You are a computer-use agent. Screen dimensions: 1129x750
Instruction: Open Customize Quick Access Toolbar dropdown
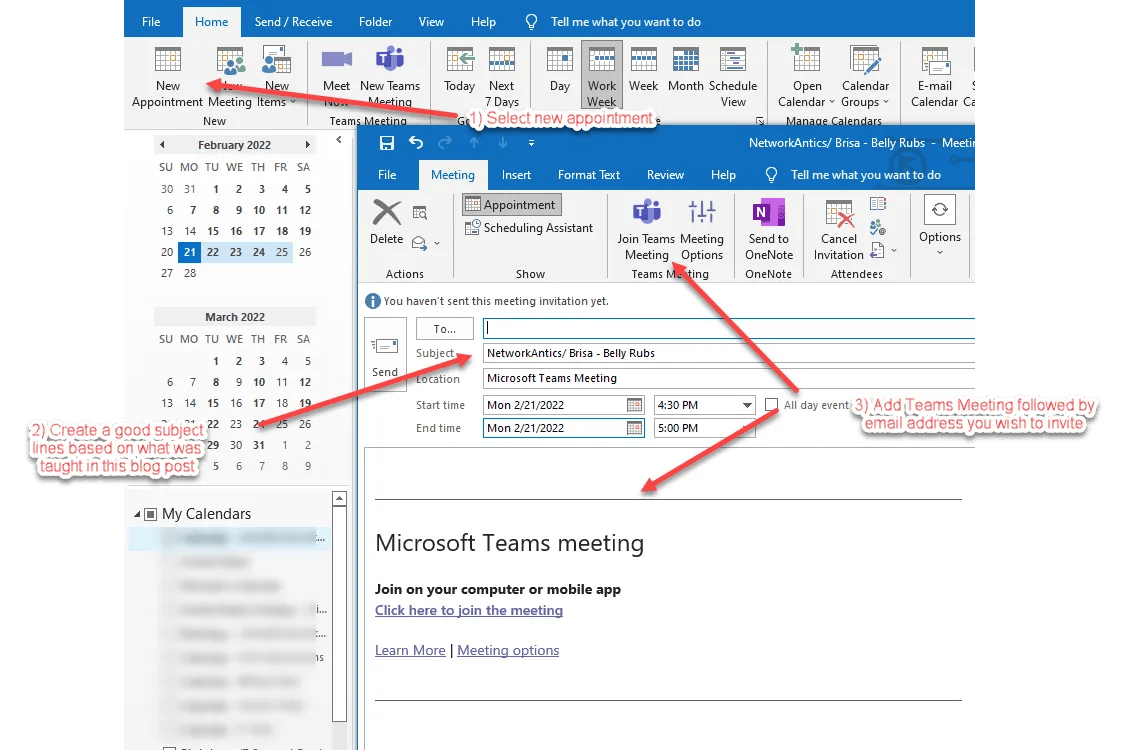coord(531,143)
